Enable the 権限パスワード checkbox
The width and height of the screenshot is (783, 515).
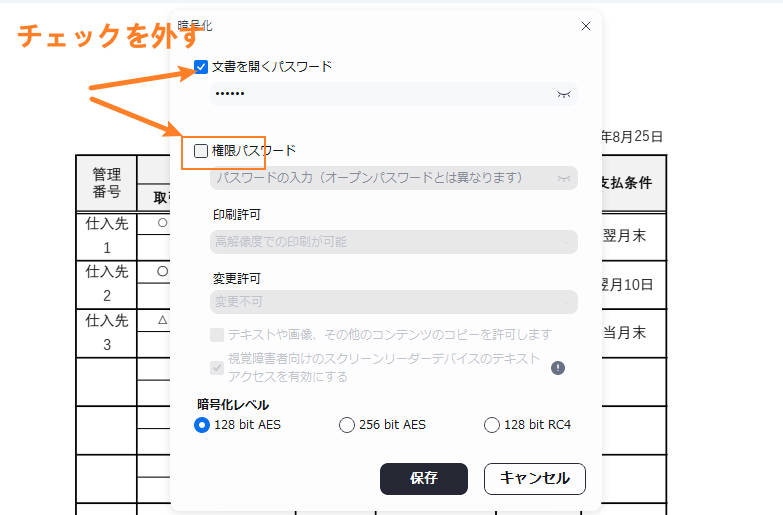pos(201,150)
